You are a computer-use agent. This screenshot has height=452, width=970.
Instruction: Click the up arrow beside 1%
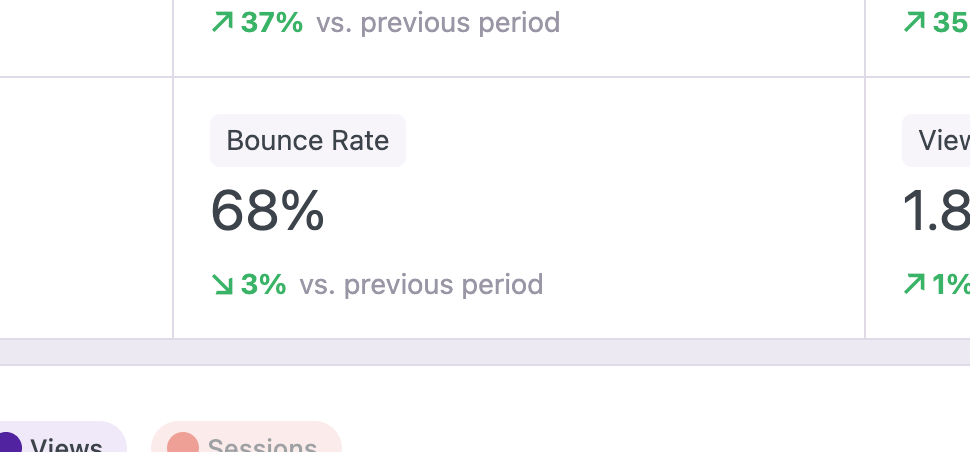(x=914, y=285)
